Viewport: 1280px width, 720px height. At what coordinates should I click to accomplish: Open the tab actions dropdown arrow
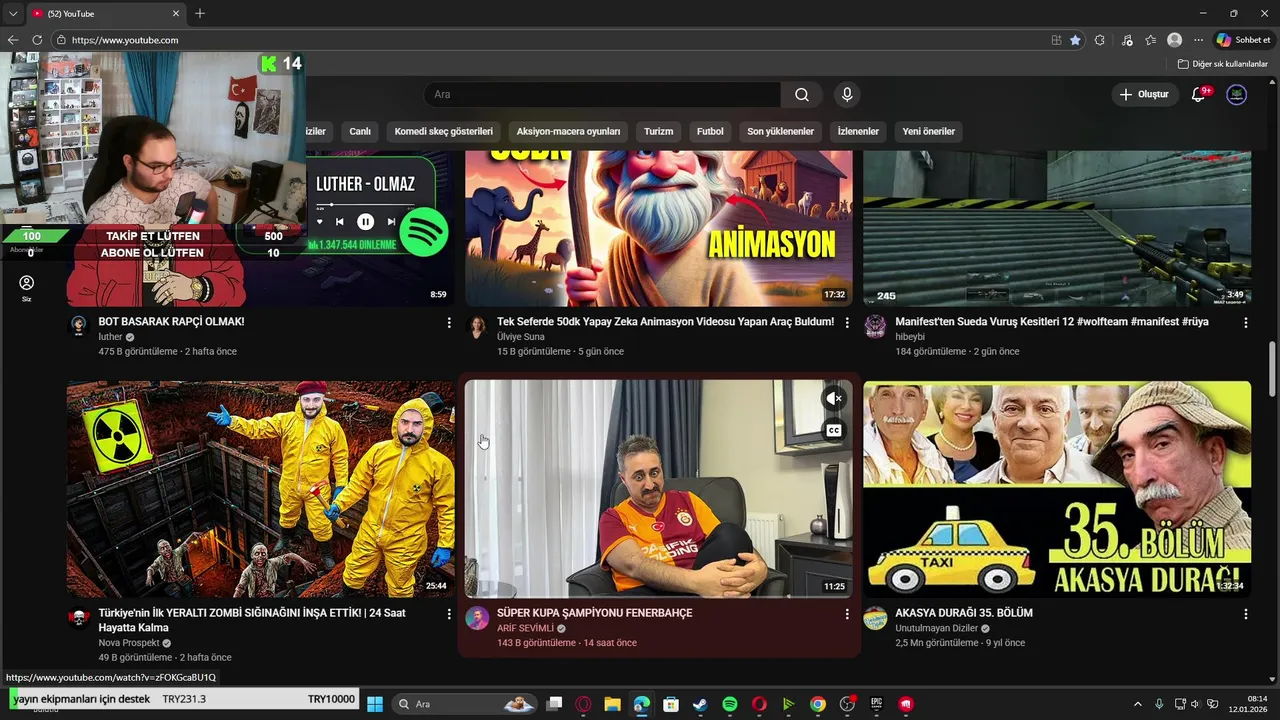point(13,13)
